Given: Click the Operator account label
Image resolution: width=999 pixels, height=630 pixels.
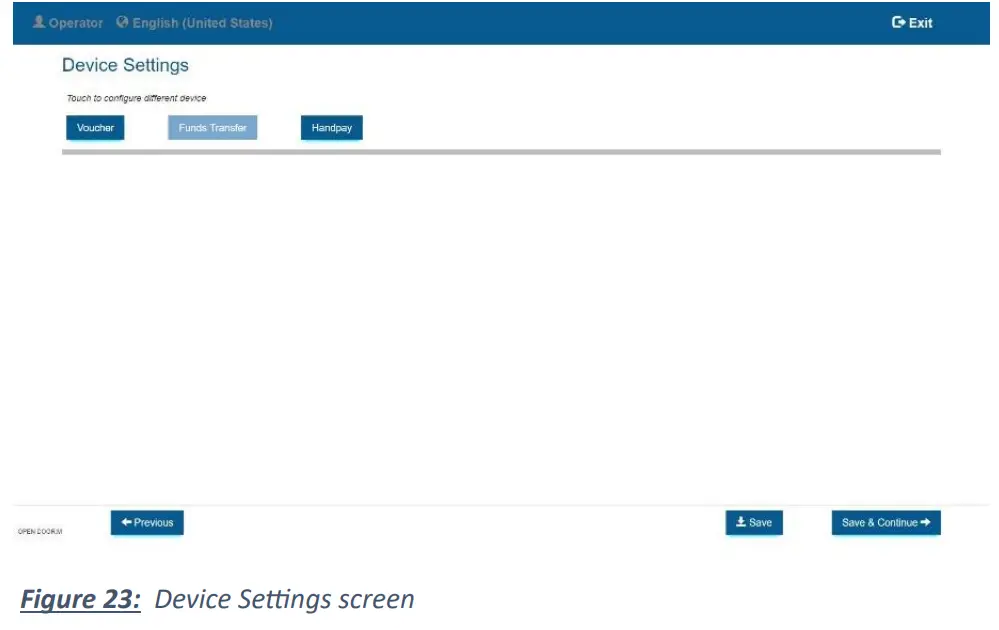Looking at the screenshot, I should [76, 23].
